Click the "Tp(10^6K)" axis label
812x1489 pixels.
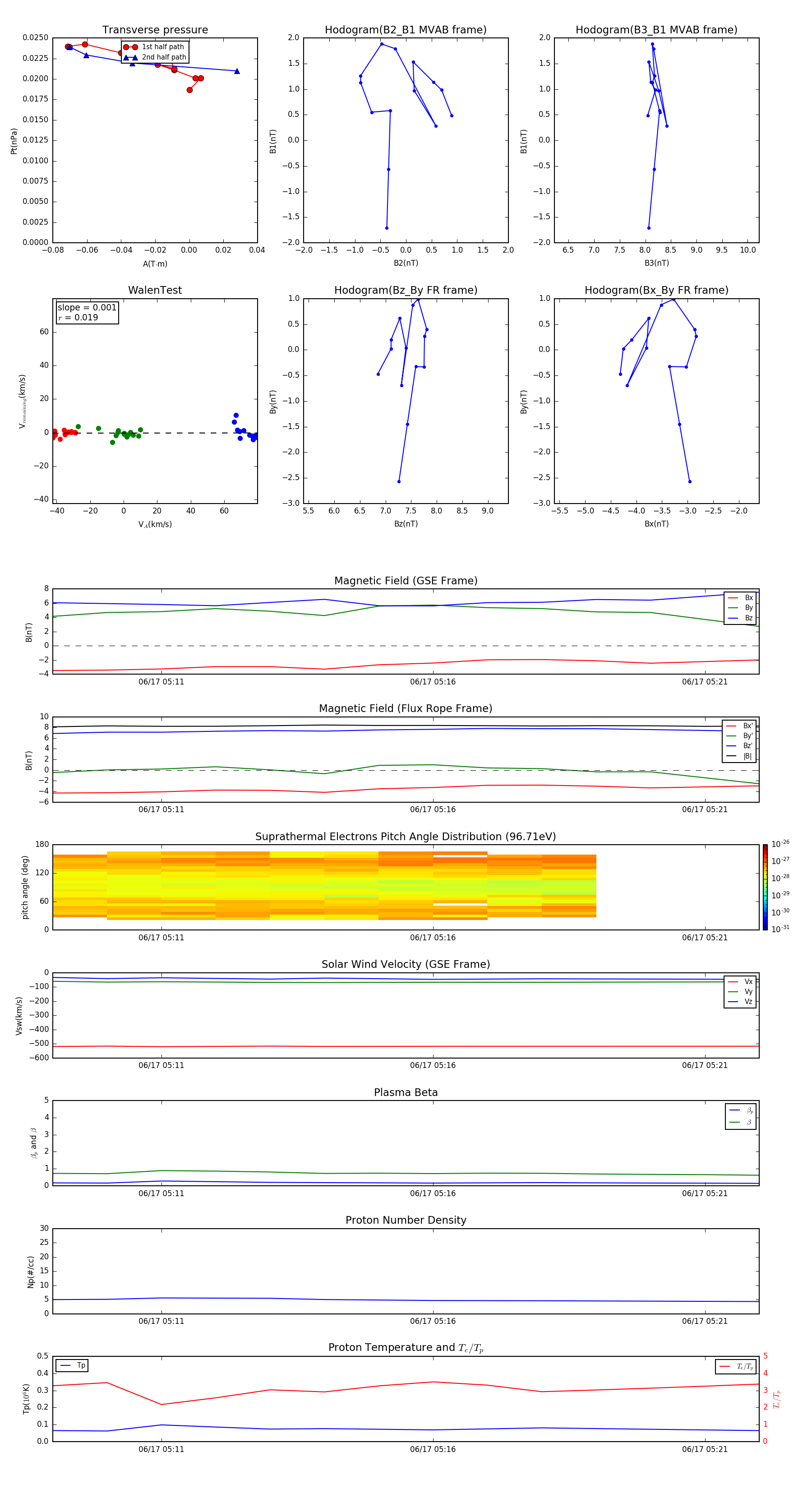27,1399
